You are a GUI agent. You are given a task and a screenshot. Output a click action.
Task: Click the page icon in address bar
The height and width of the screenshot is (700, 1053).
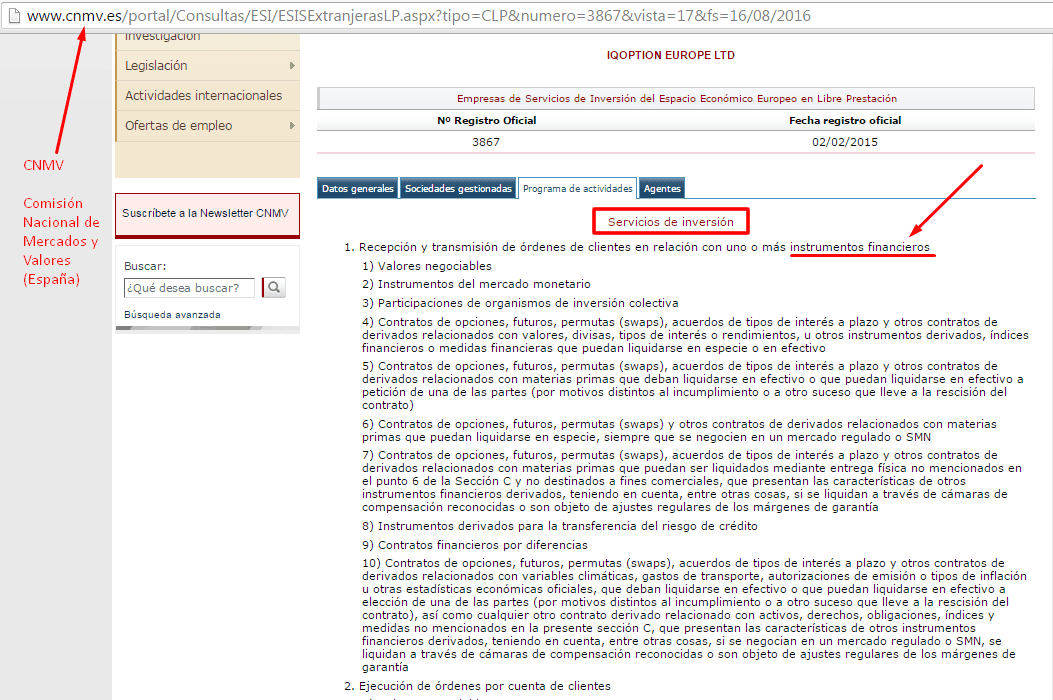[x=13, y=15]
